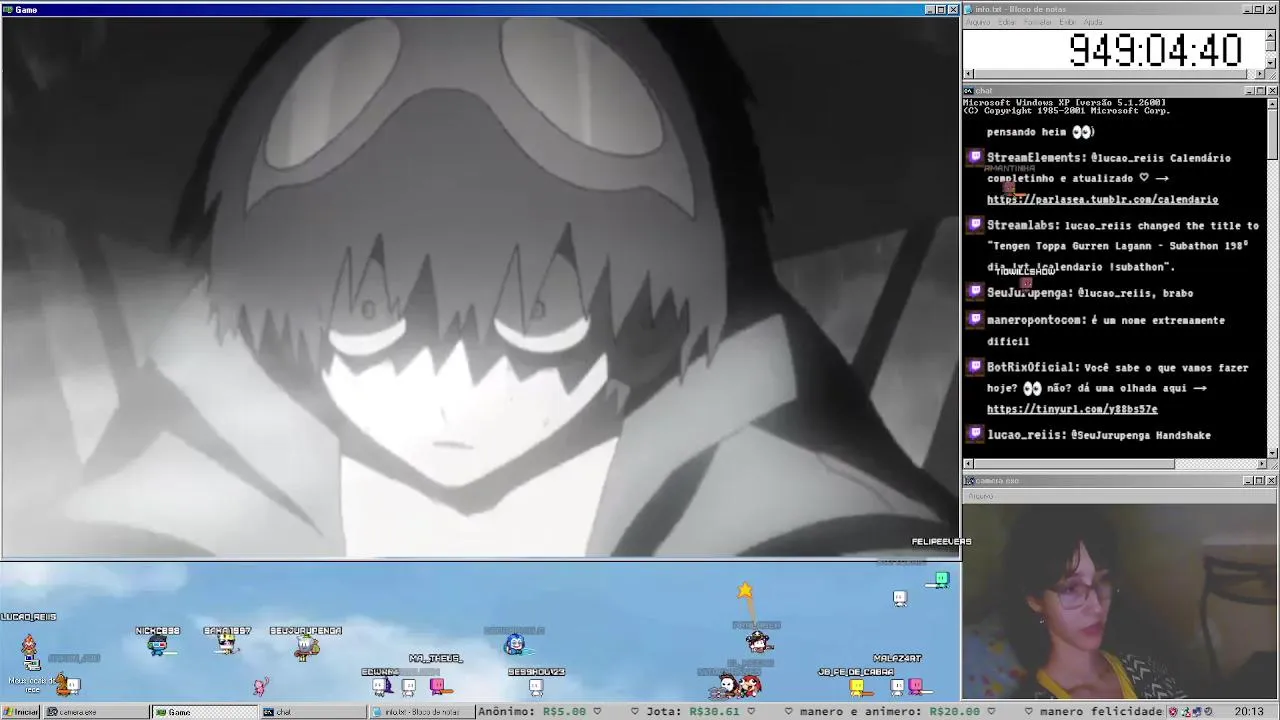Click chat window scrollbar up arrow
The width and height of the screenshot is (1280, 720).
(1272, 103)
